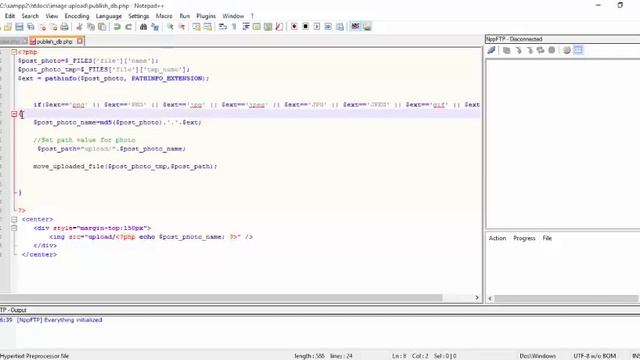Click the NppFTP abort round icon
640x360 pixels.
coord(551,50)
